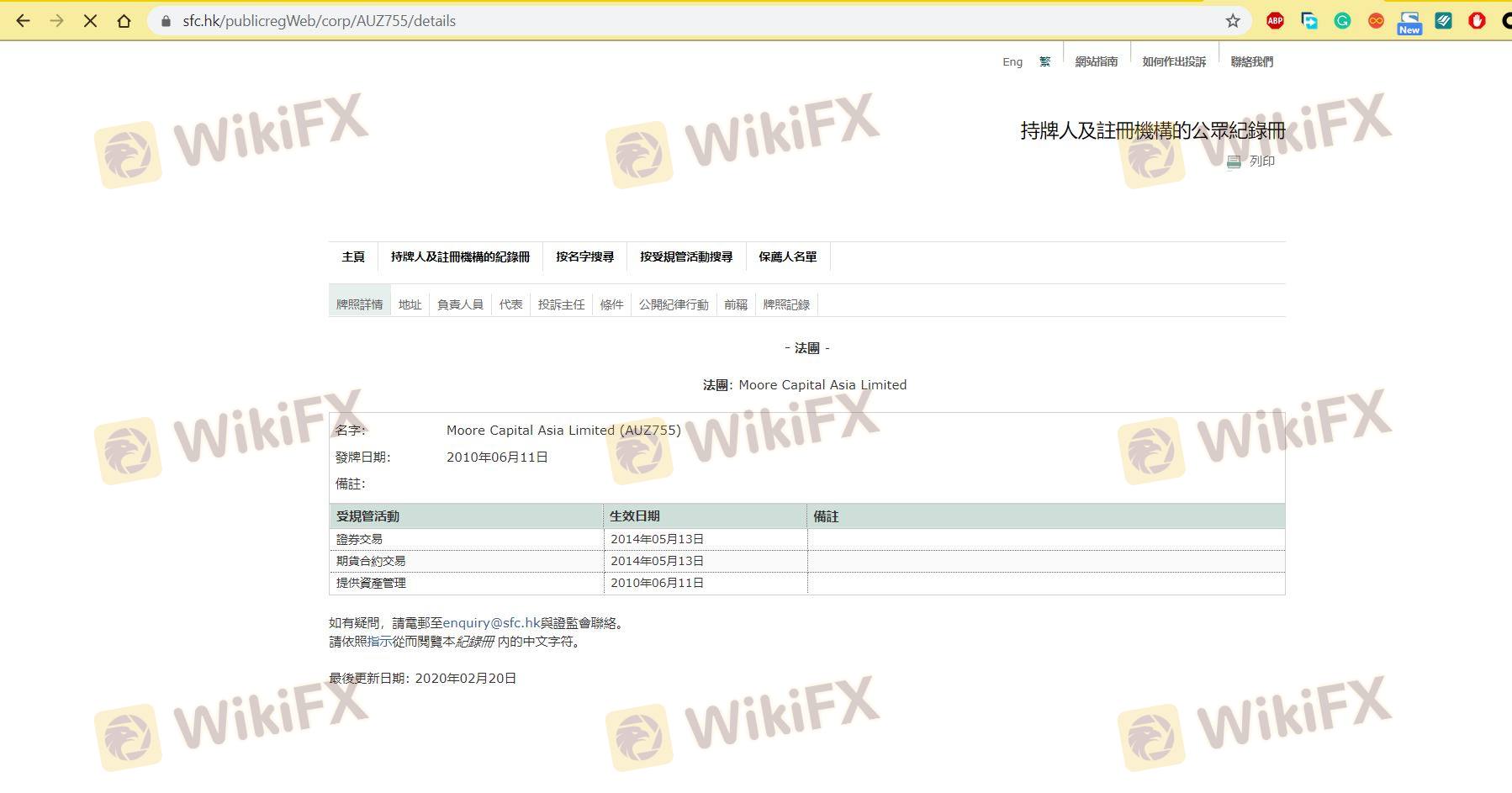Switch language to Eng
The width and height of the screenshot is (1512, 793).
[1012, 61]
